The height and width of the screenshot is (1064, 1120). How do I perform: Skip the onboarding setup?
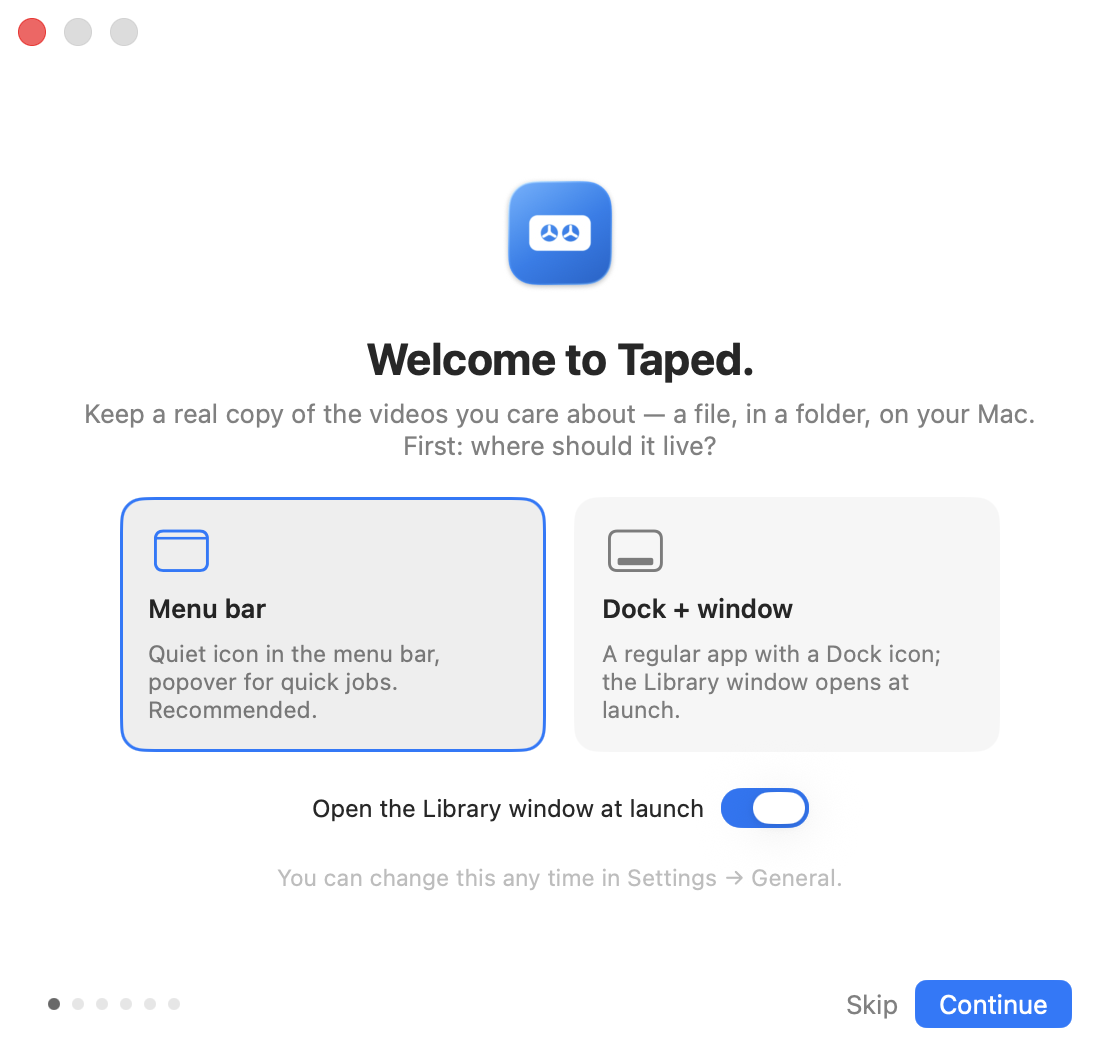pos(871,1005)
